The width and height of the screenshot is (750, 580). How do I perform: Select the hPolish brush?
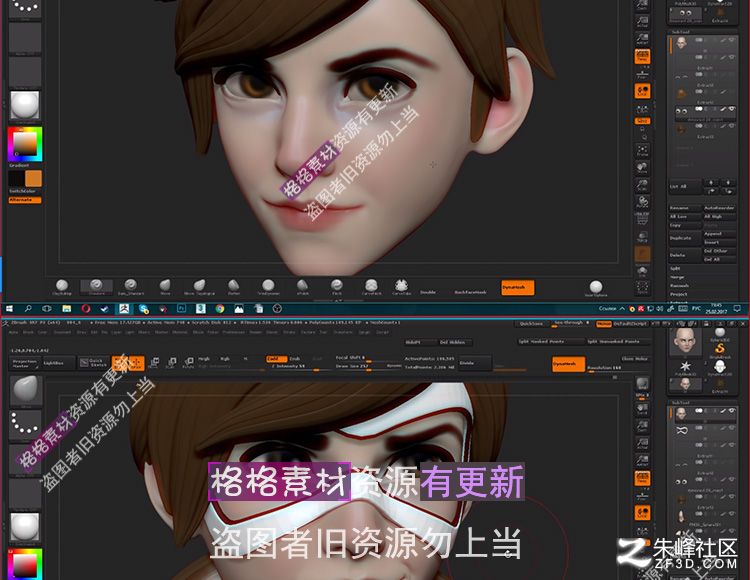tap(303, 287)
